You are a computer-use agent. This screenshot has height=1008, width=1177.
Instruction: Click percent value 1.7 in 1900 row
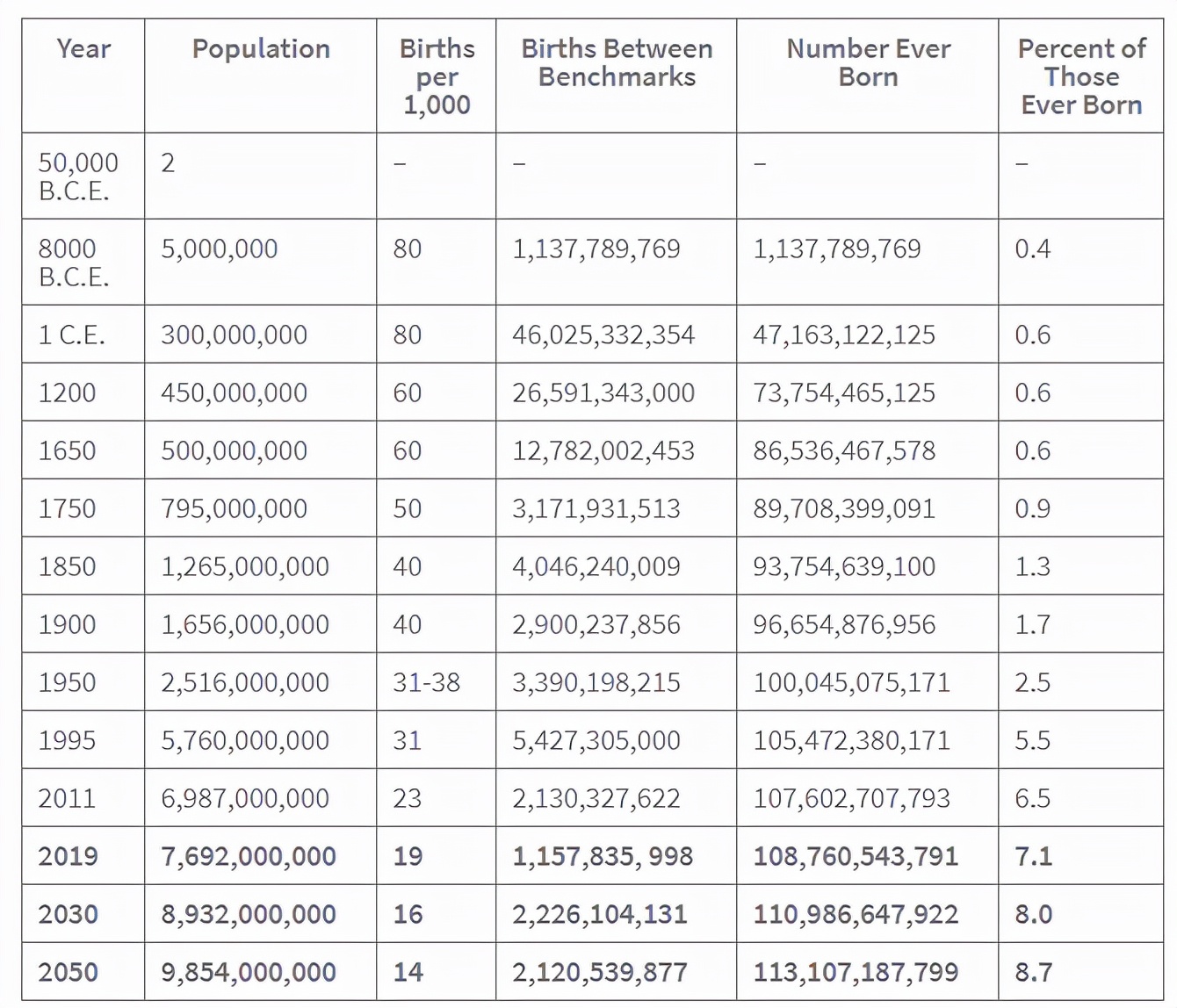[1032, 624]
